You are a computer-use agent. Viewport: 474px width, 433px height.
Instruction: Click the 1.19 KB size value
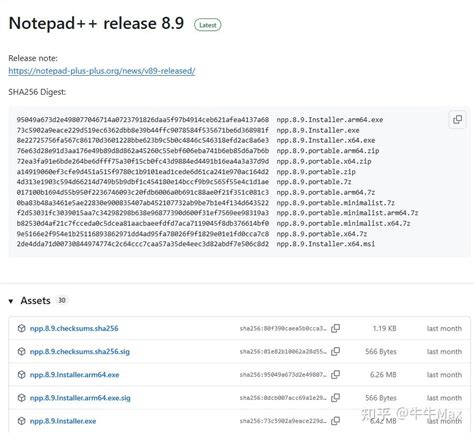pyautogui.click(x=384, y=328)
